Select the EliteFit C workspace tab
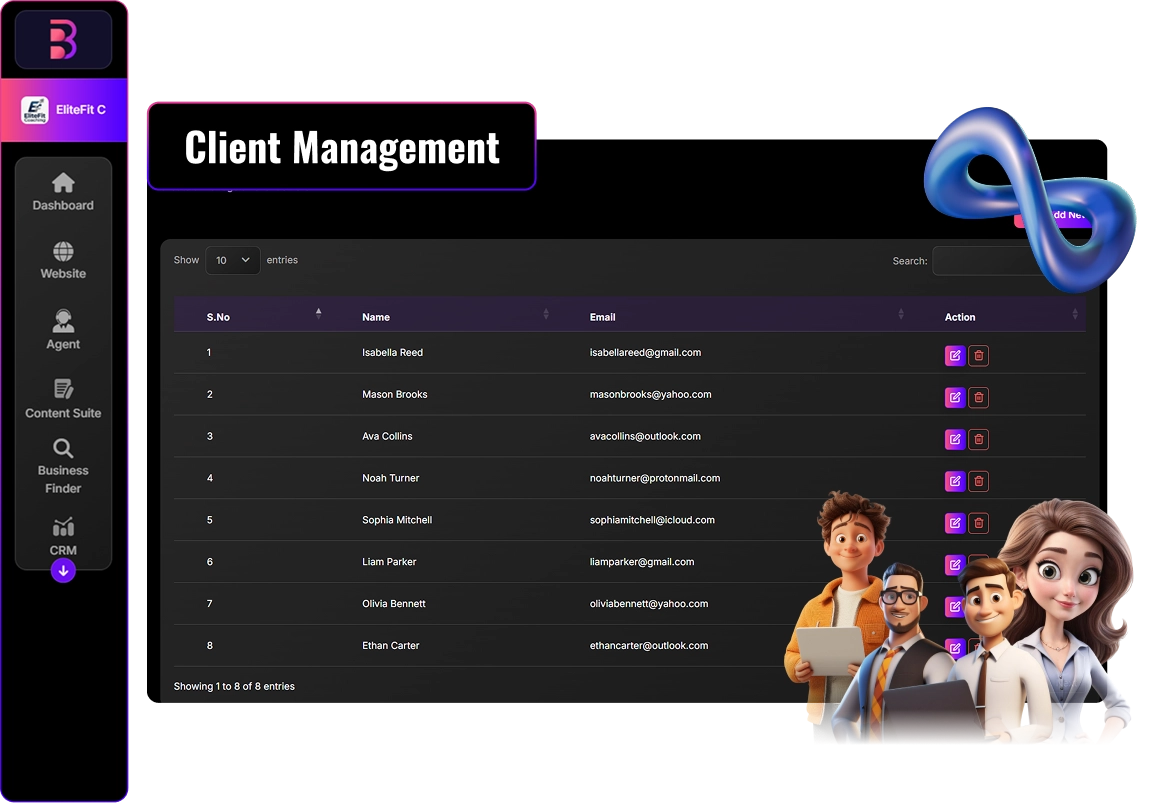Screen dimensions: 1170x803 [64, 110]
